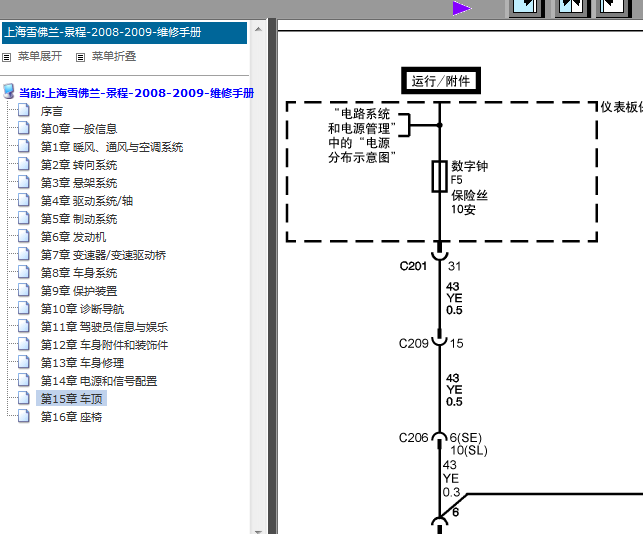The width and height of the screenshot is (643, 534).
Task: Click the F5 数字钟 fuse symbol
Action: pyautogui.click(x=439, y=176)
